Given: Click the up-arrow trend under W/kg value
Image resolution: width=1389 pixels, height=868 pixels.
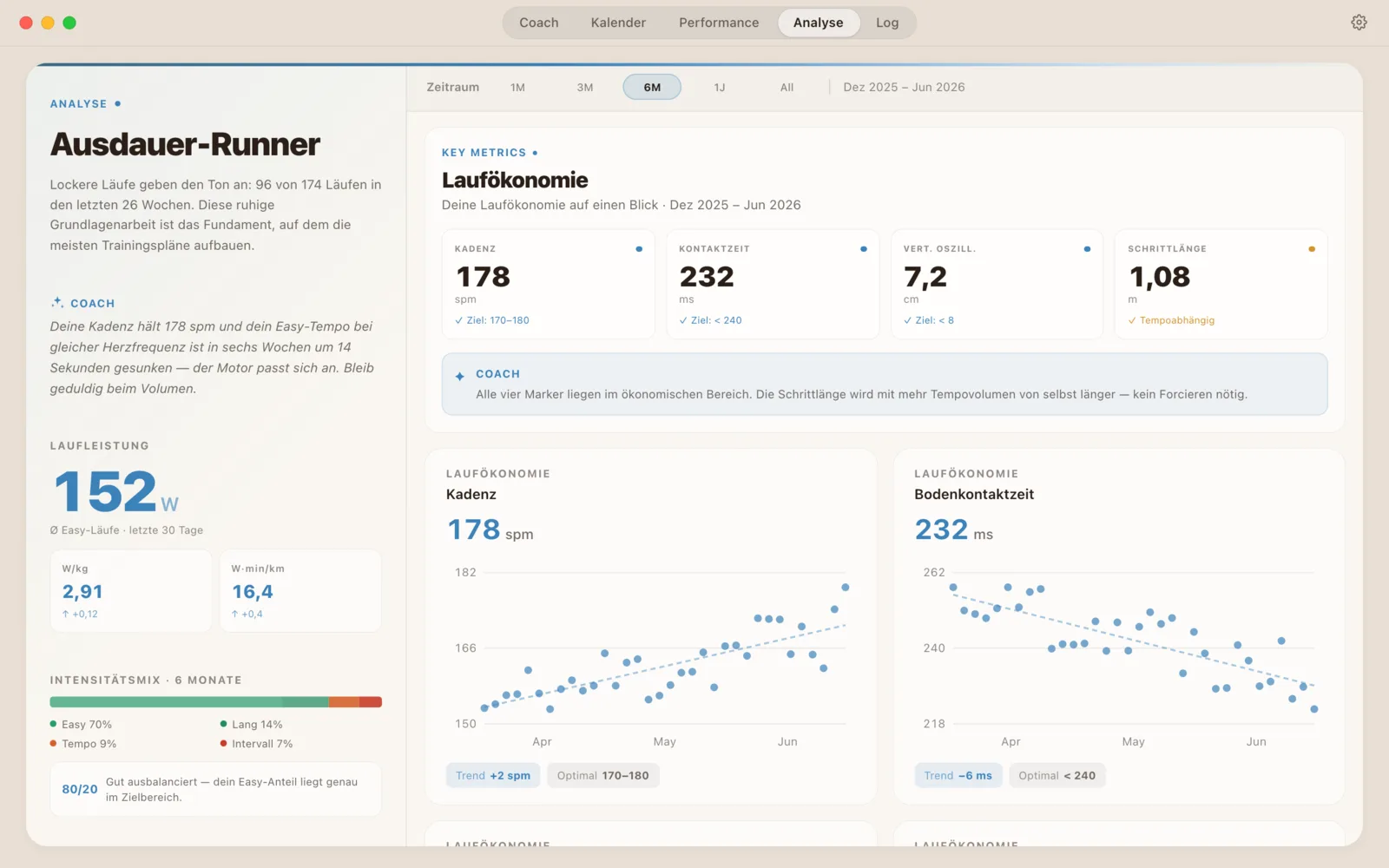Looking at the screenshot, I should point(65,614).
